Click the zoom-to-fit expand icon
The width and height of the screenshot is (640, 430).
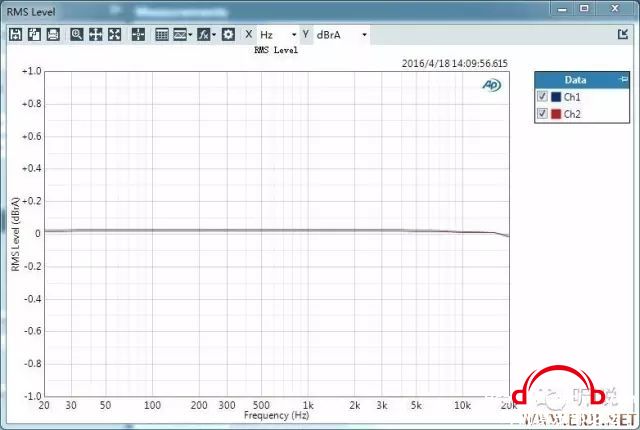tap(115, 35)
